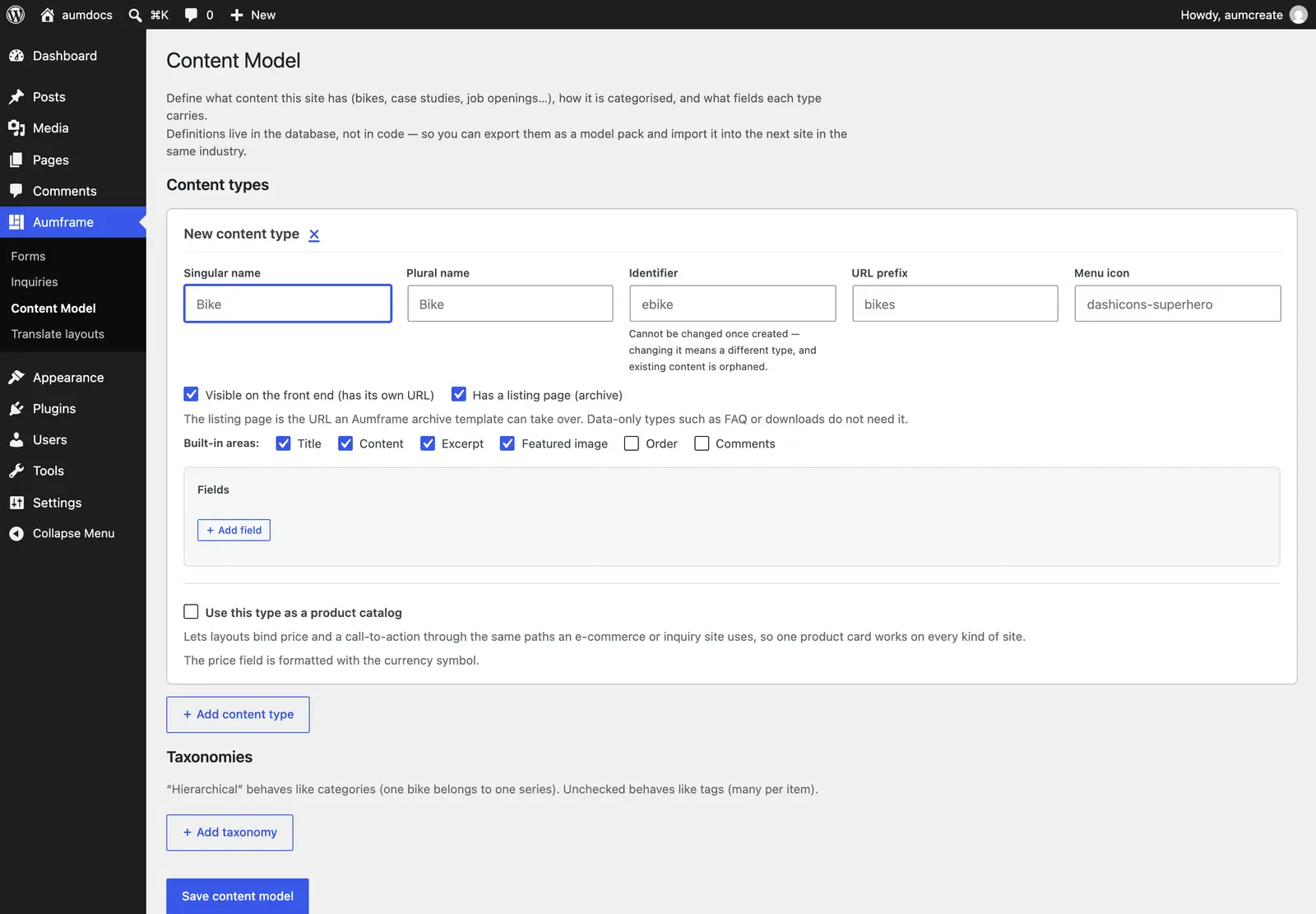Viewport: 1316px width, 914px height.
Task: Click the Posts pushpin icon
Action: [x=16, y=97]
